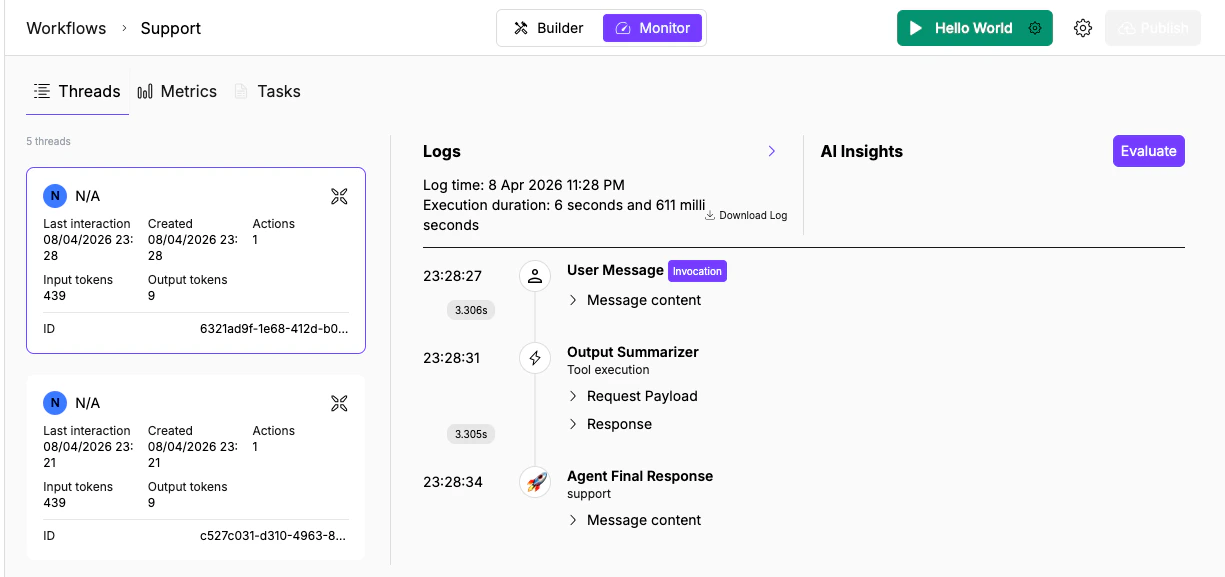The height and width of the screenshot is (577, 1225).
Task: Click the gear icon inside the Hello World button
Action: pyautogui.click(x=1035, y=28)
